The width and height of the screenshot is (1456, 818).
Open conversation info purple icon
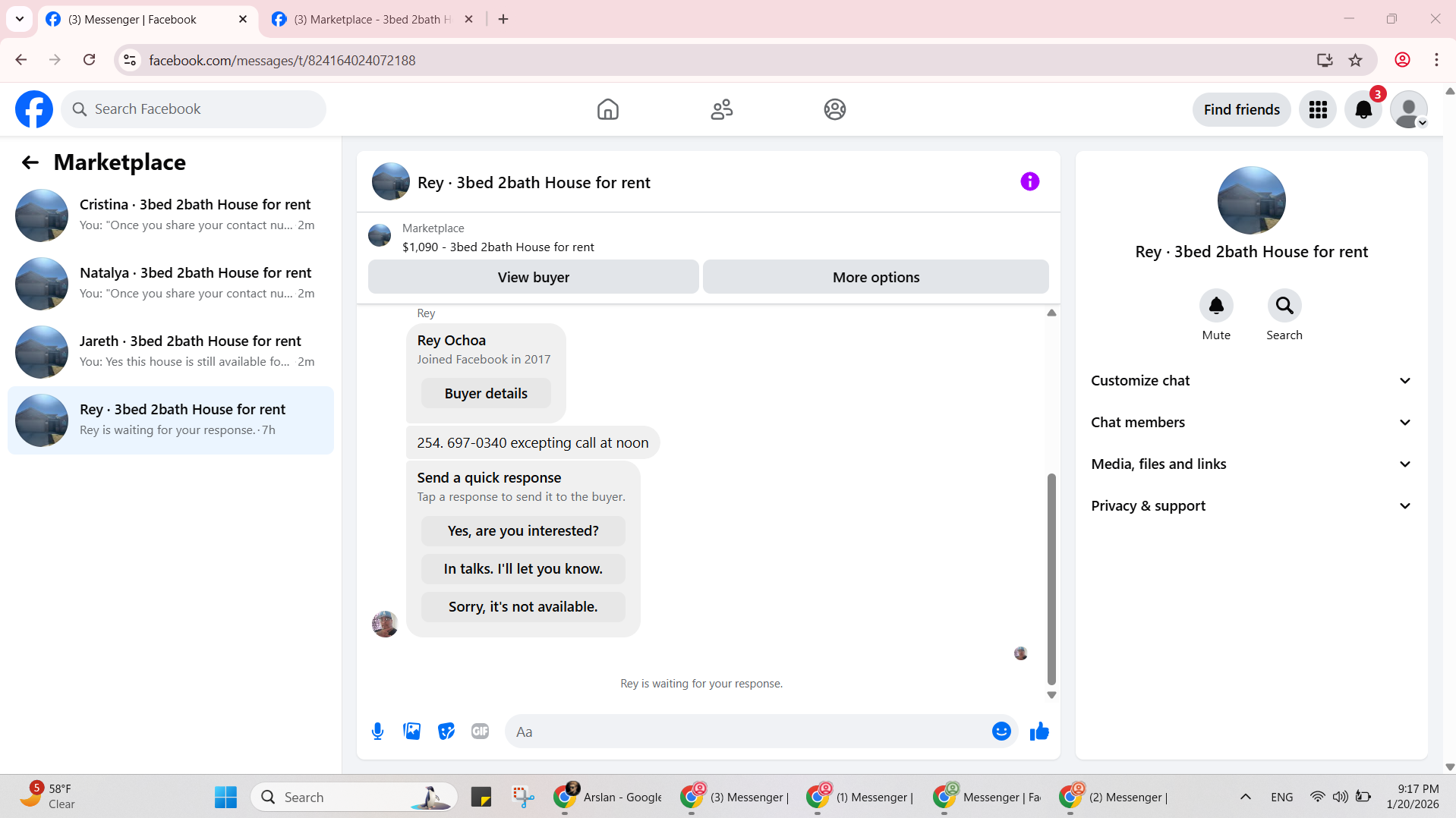click(1029, 181)
